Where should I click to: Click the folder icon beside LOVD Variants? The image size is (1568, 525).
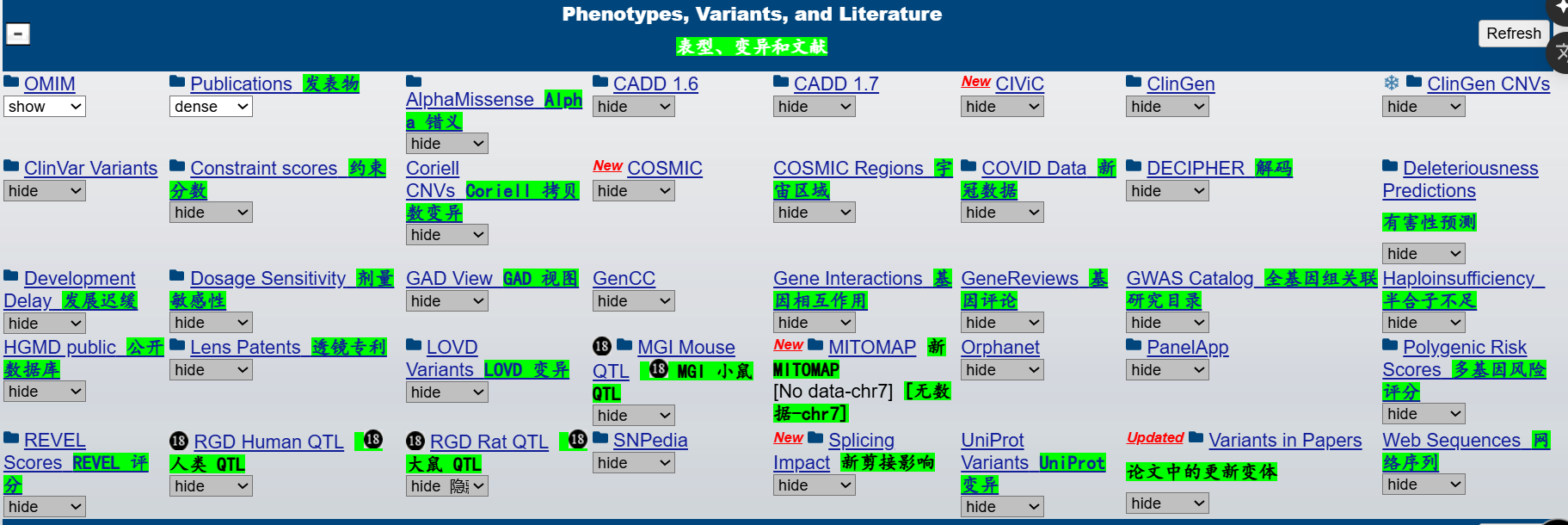(x=414, y=345)
